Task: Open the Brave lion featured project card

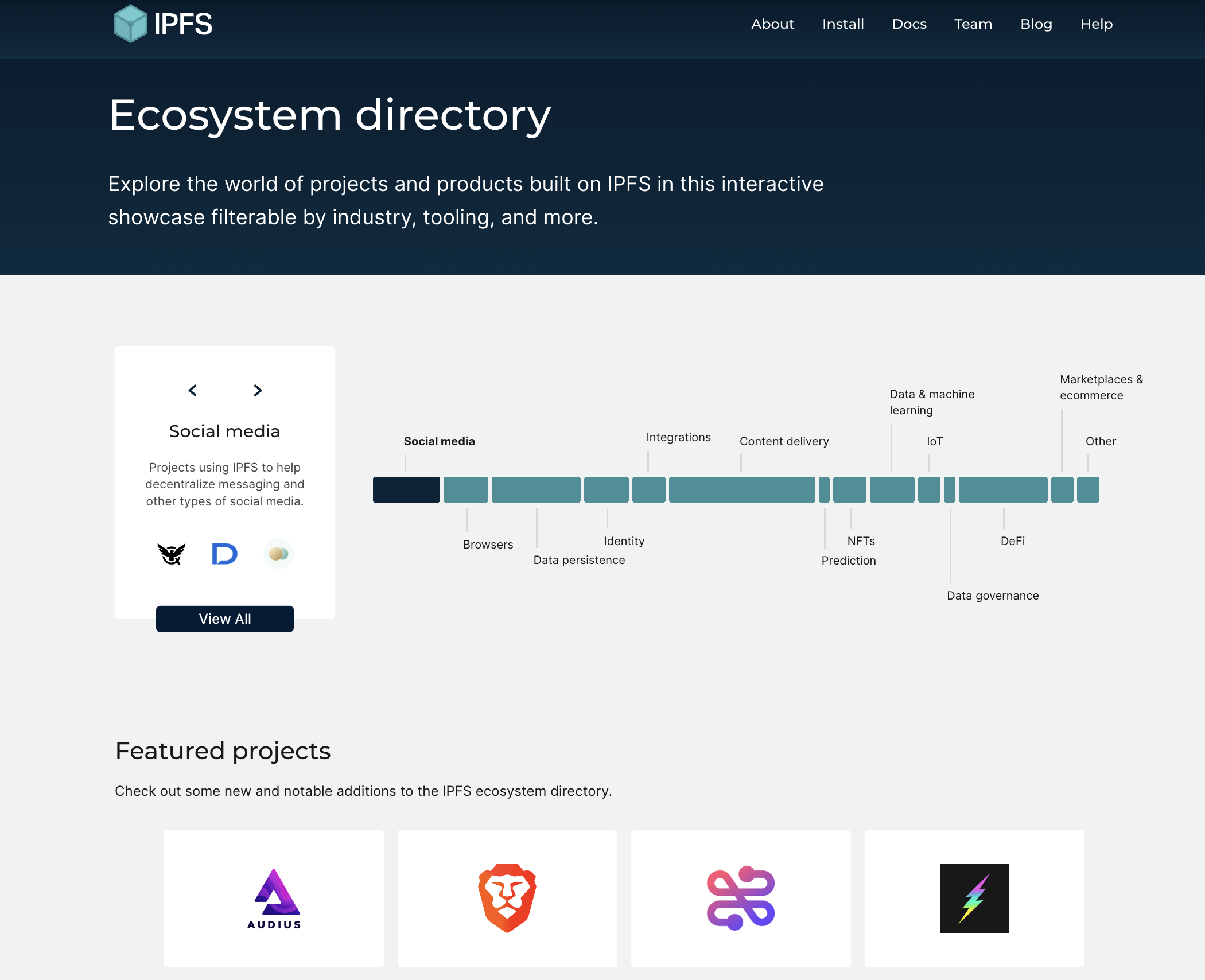Action: (507, 899)
